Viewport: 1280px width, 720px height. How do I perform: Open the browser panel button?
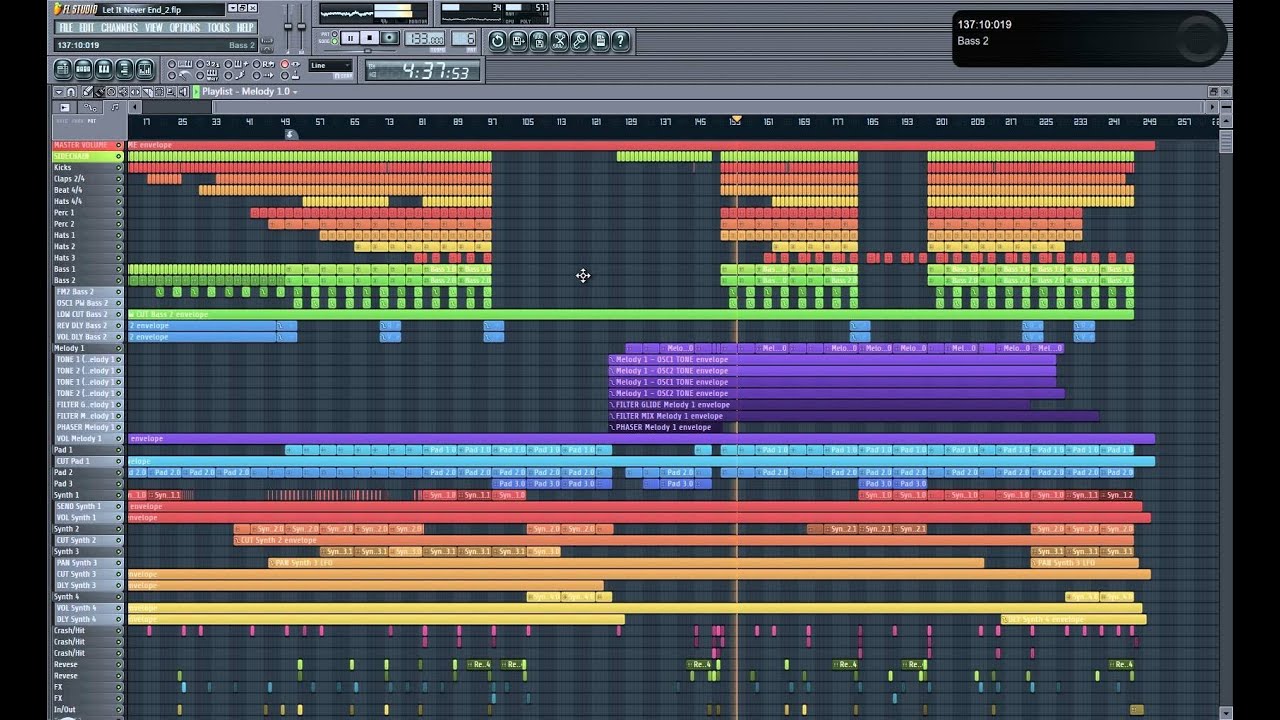click(x=124, y=69)
